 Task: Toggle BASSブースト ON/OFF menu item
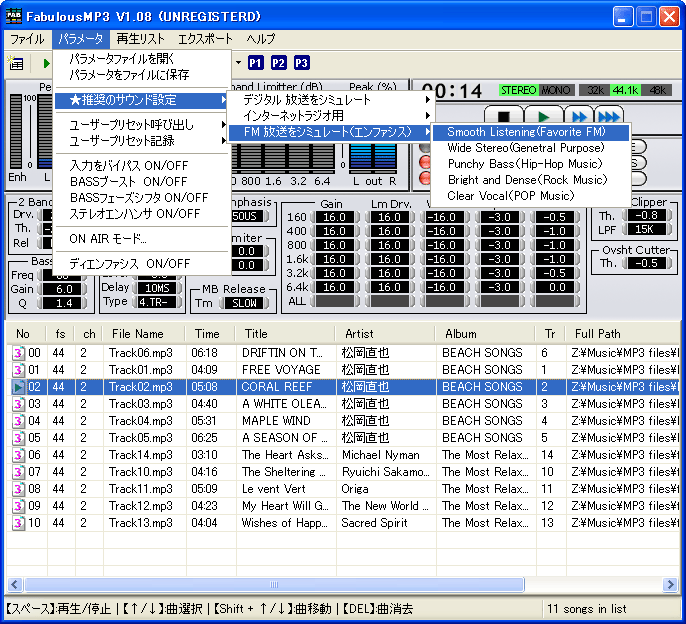tap(142, 182)
